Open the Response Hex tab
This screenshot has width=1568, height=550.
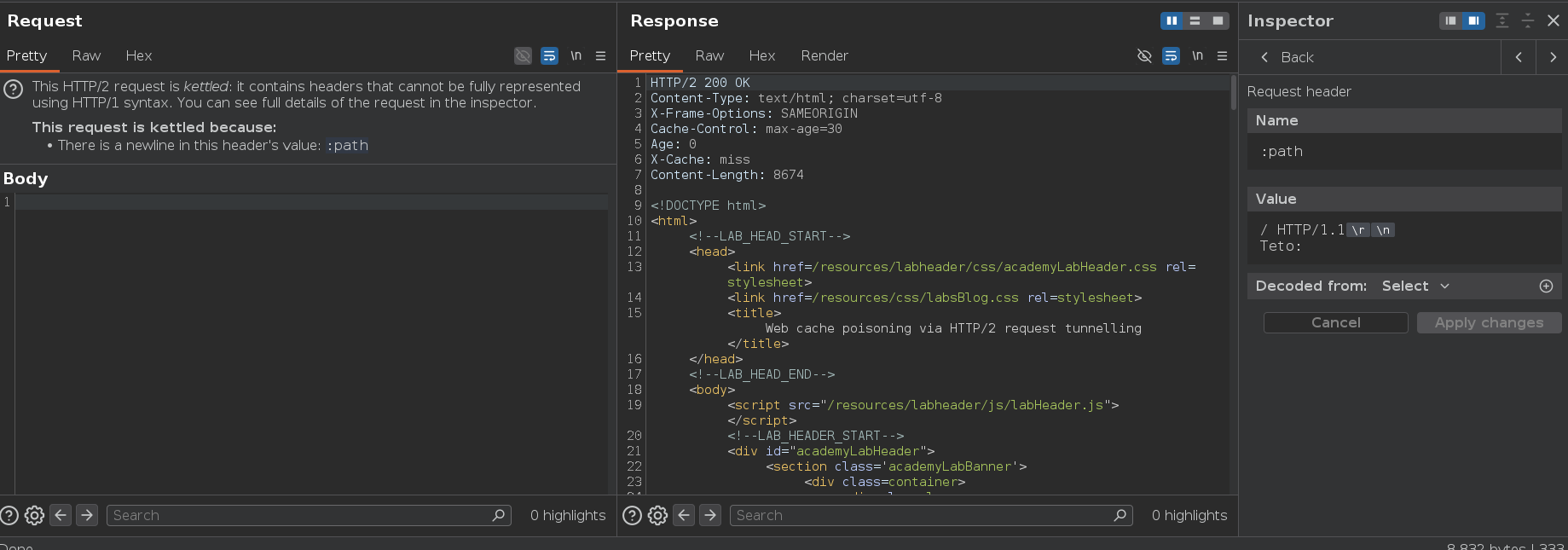[762, 55]
